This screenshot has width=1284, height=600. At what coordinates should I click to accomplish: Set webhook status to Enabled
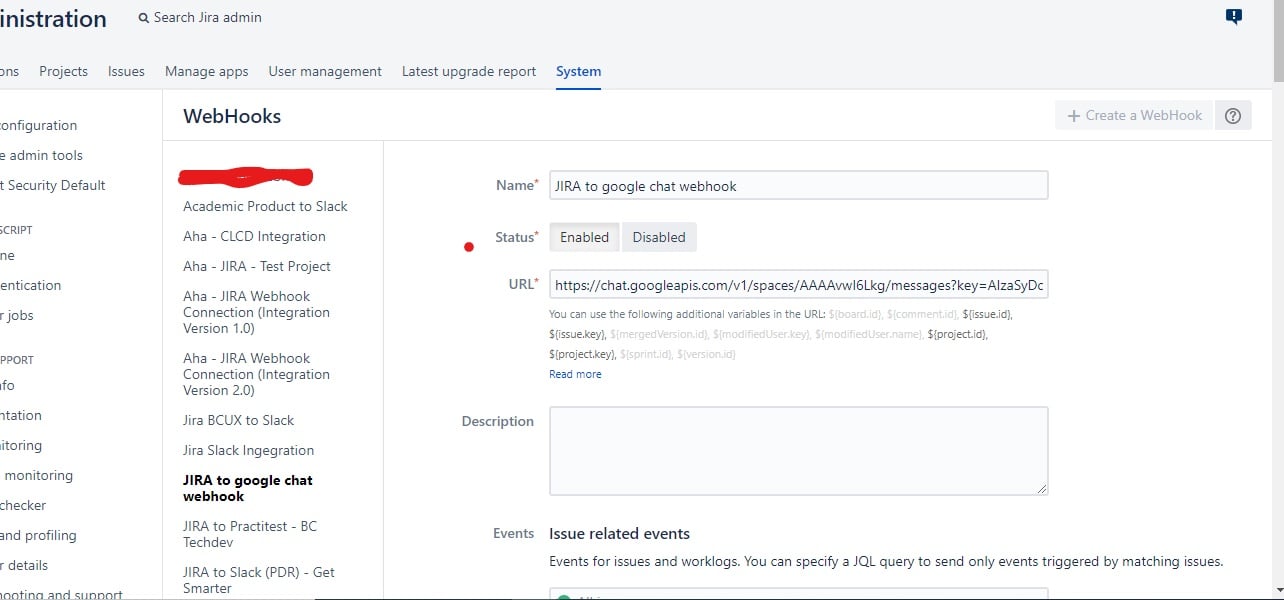click(584, 237)
